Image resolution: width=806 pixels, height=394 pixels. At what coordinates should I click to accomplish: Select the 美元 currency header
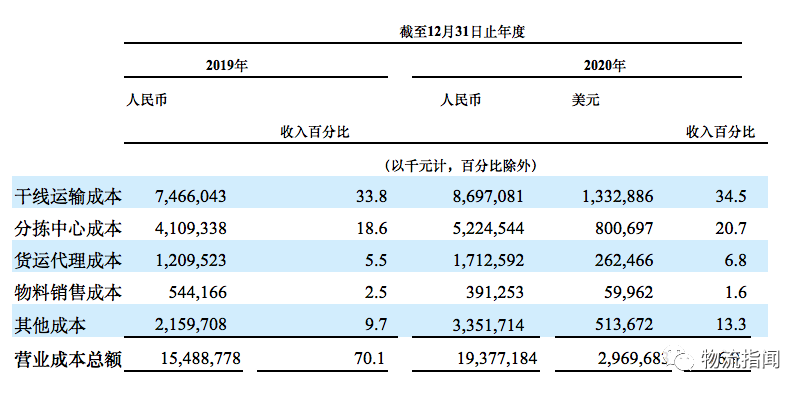585,99
